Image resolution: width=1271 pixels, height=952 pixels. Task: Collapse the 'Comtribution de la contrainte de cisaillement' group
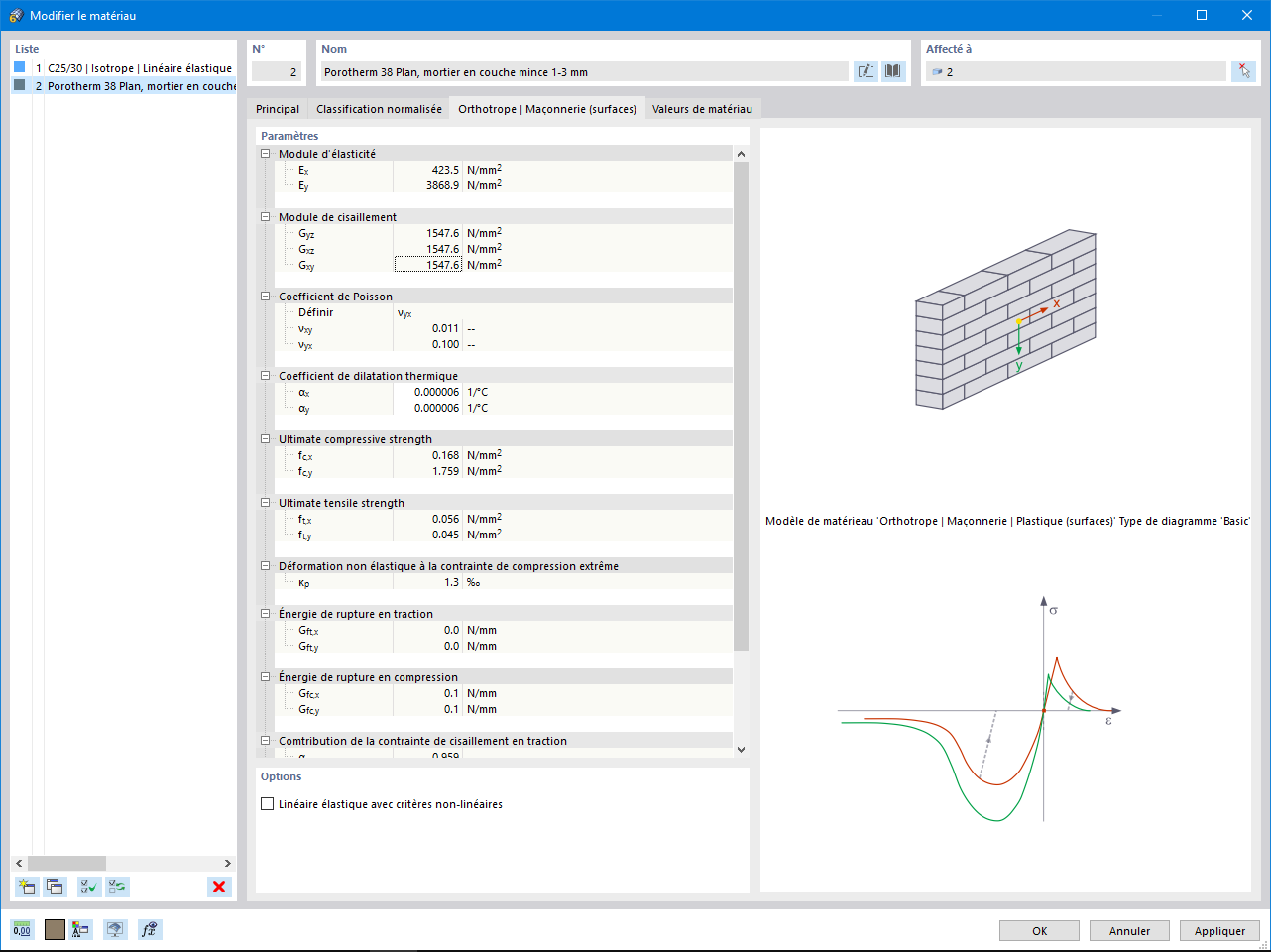tap(266, 741)
